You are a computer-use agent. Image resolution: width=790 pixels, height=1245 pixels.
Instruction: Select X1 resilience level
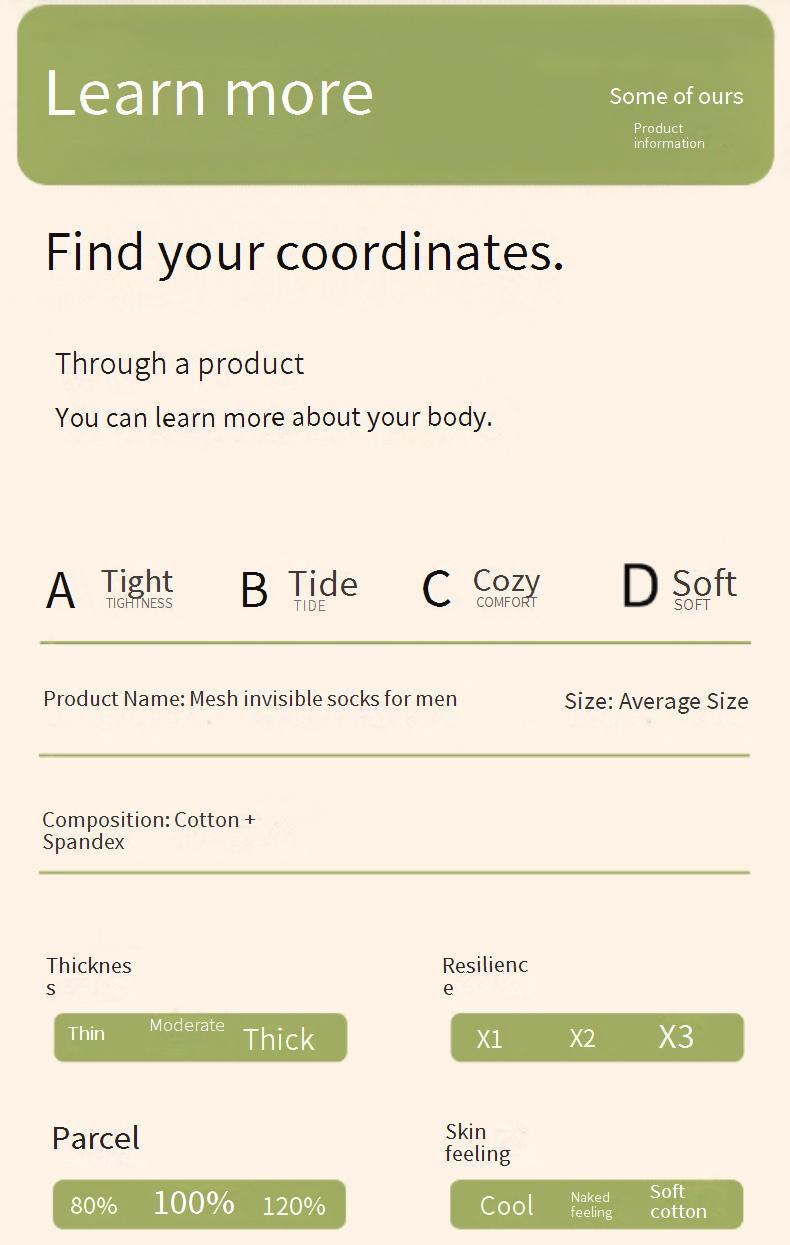click(x=489, y=1039)
